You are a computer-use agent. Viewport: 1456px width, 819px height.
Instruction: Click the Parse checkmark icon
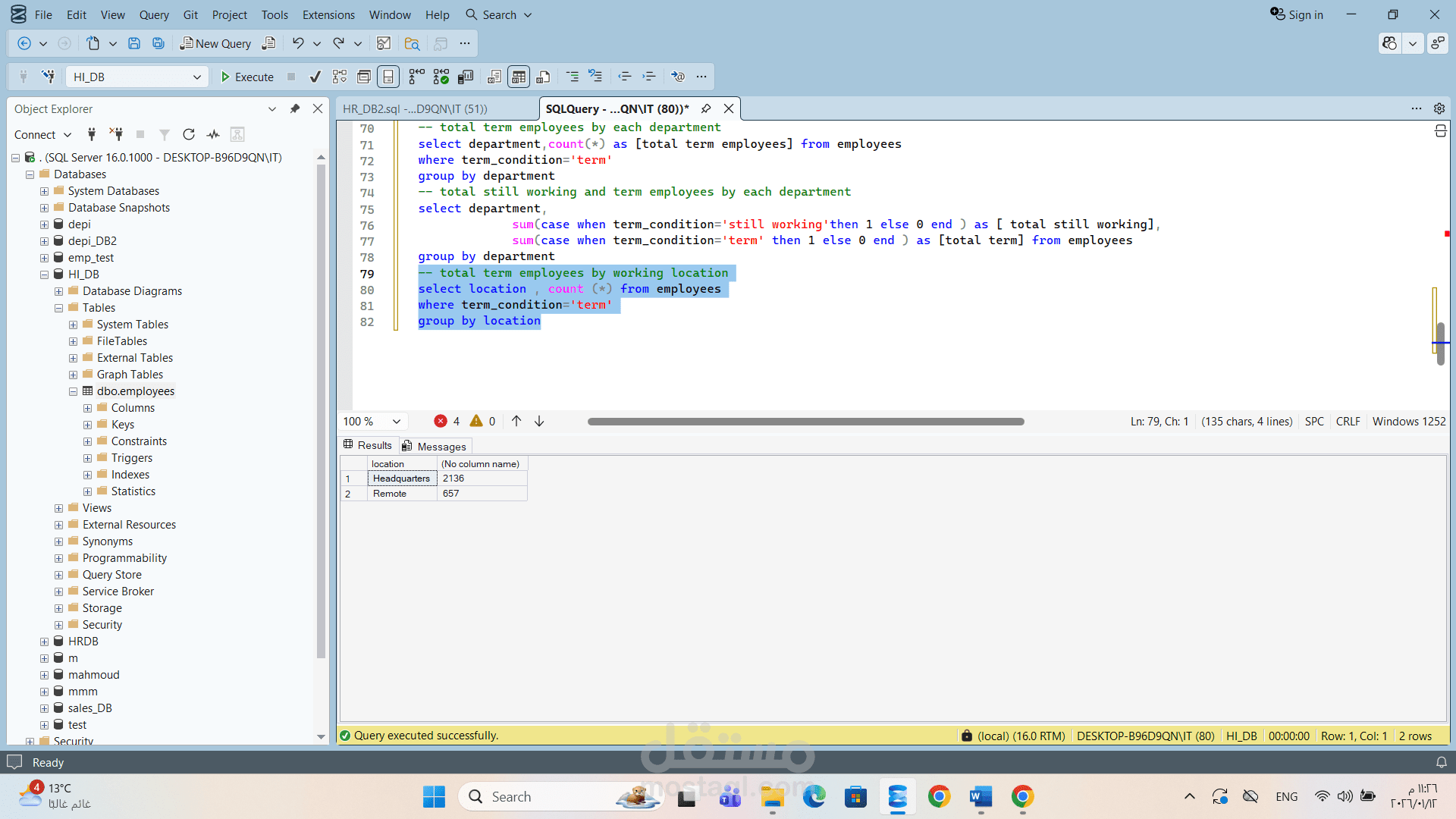click(x=315, y=77)
